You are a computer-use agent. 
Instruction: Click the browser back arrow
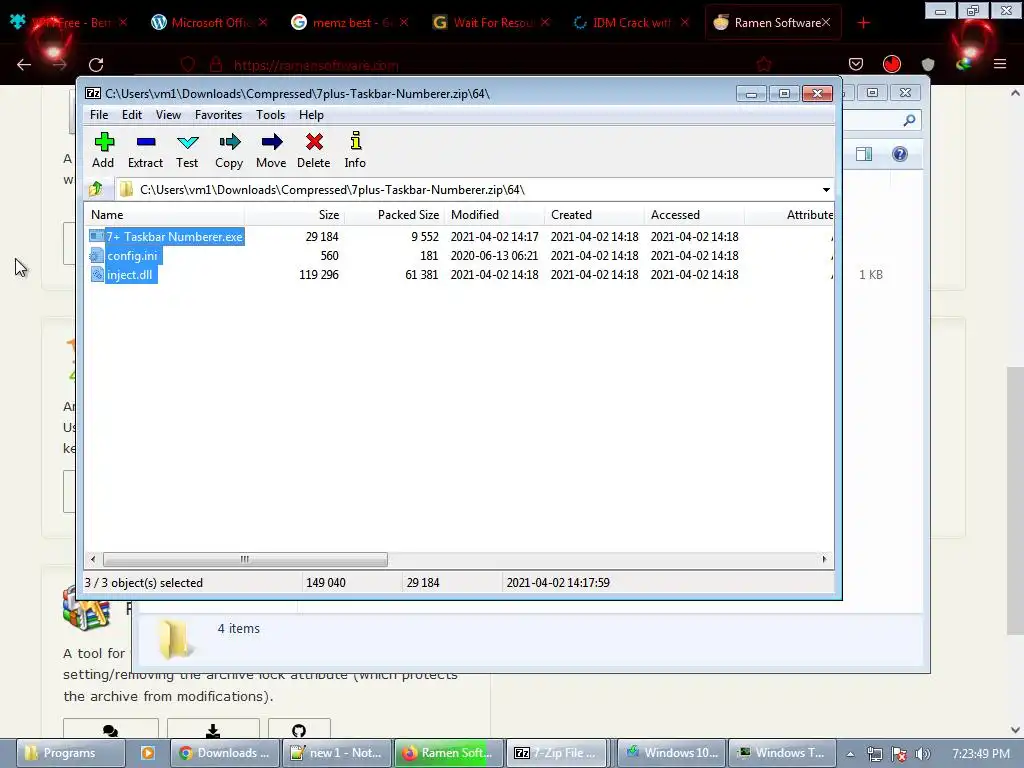tap(24, 64)
